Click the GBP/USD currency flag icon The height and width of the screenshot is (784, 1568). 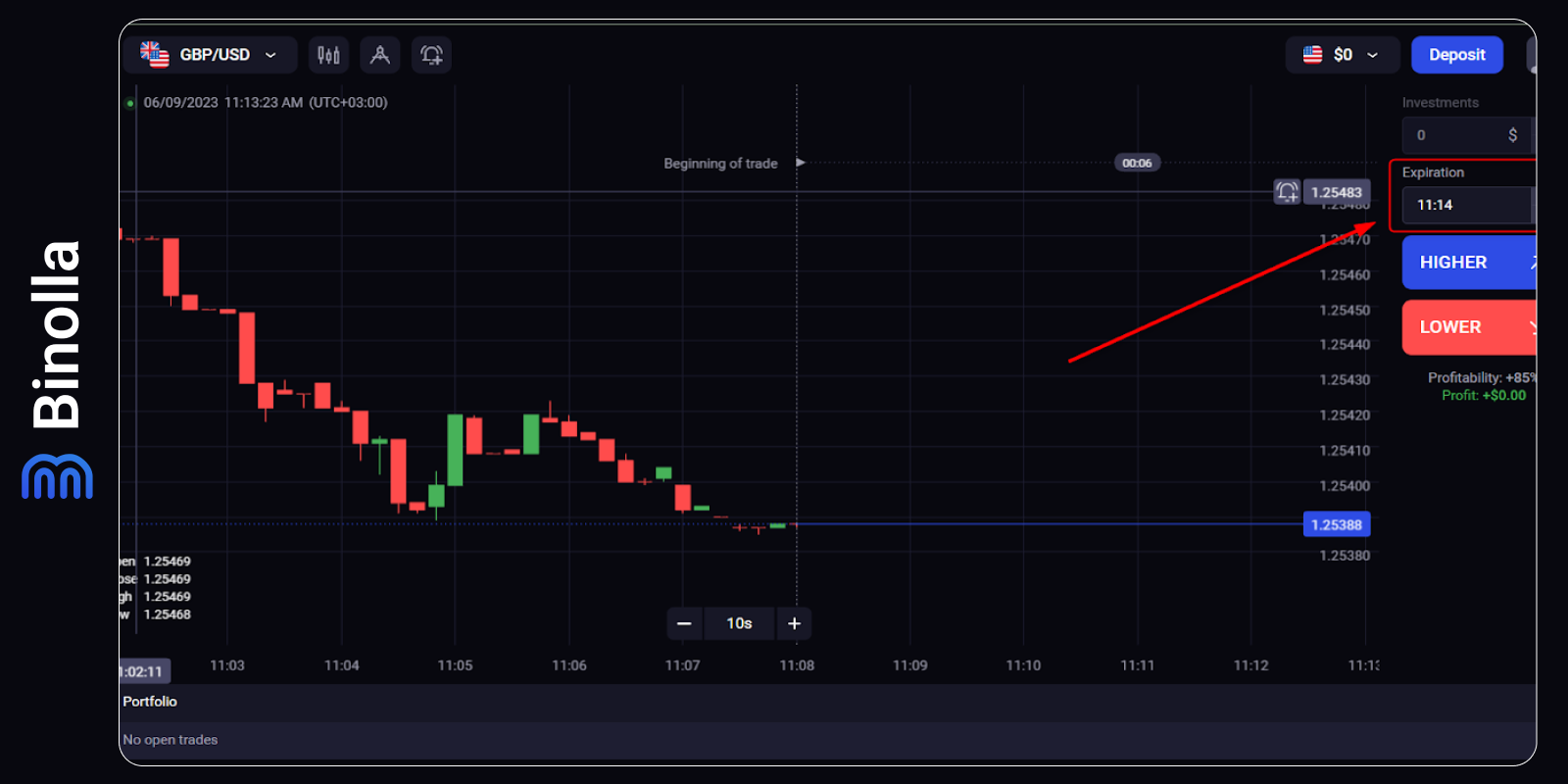pos(155,54)
